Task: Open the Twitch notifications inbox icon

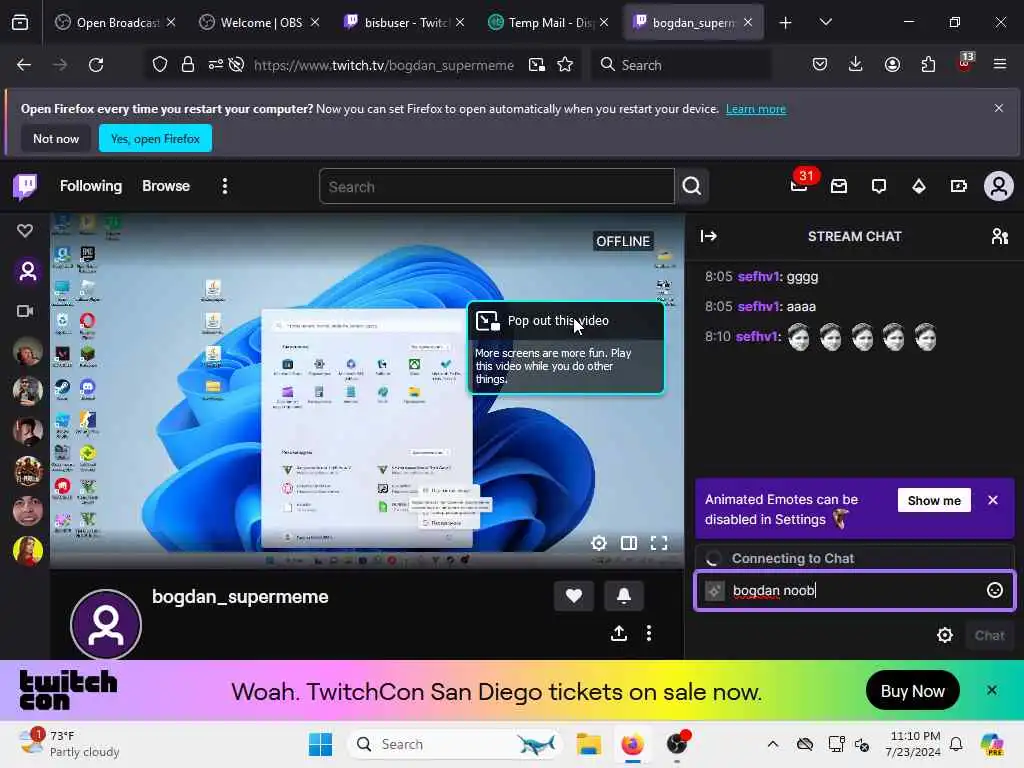Action: [839, 187]
